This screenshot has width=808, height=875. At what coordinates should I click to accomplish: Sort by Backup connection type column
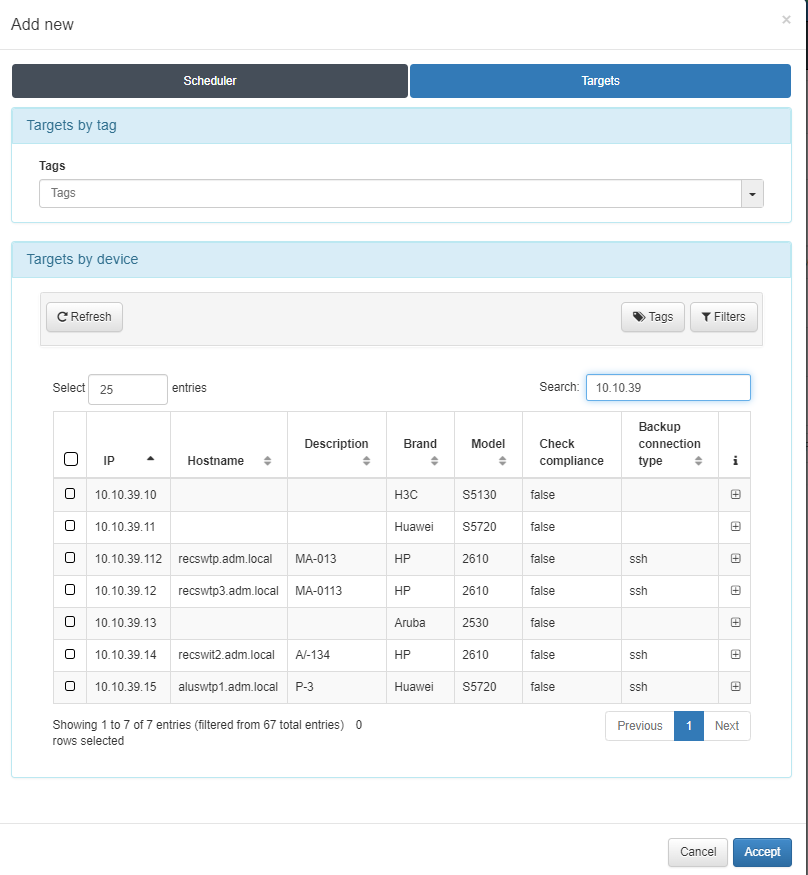click(698, 461)
